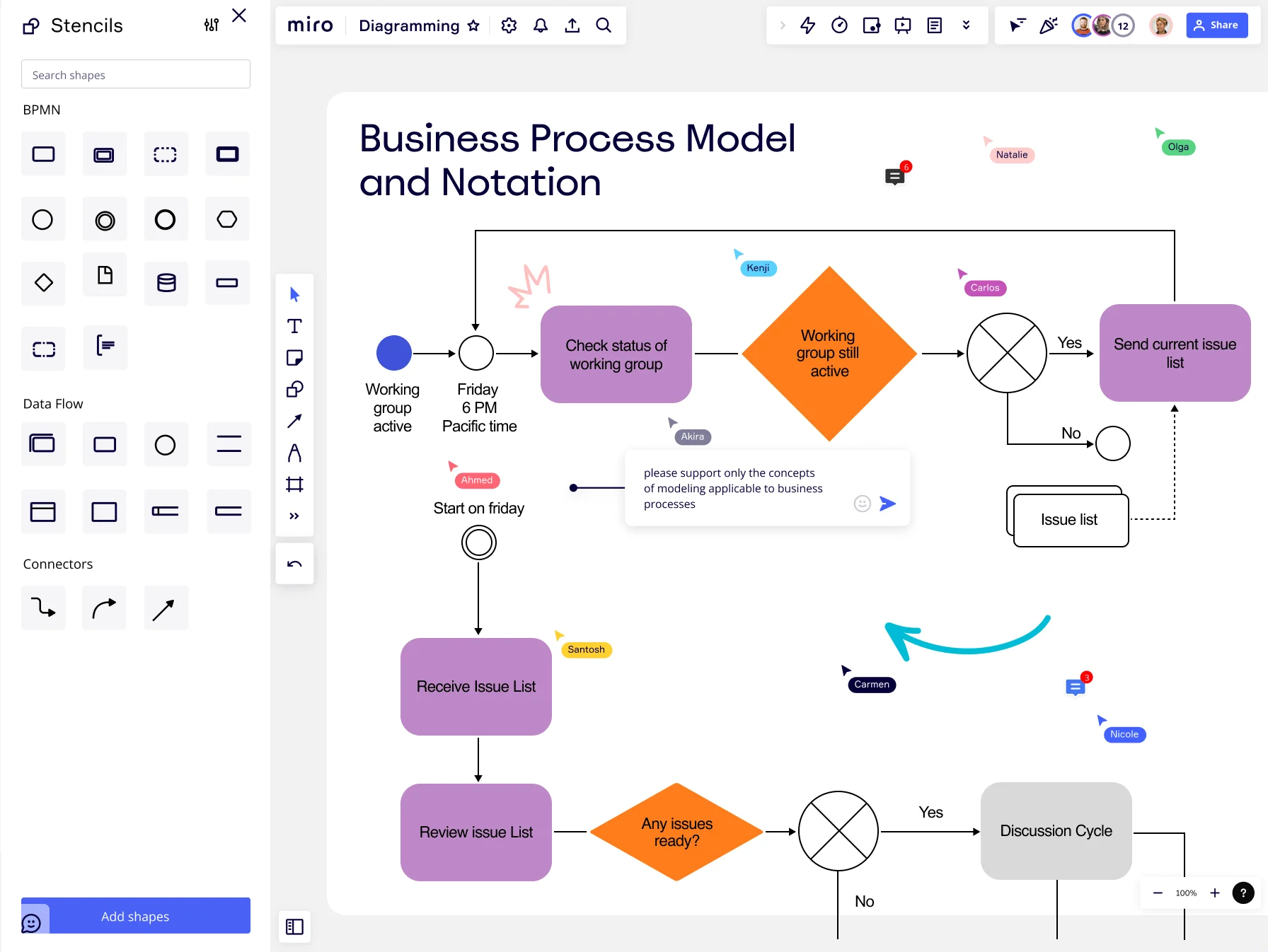Screen dimensions: 1268x952
Task: Open the timer icon
Action: [x=839, y=25]
